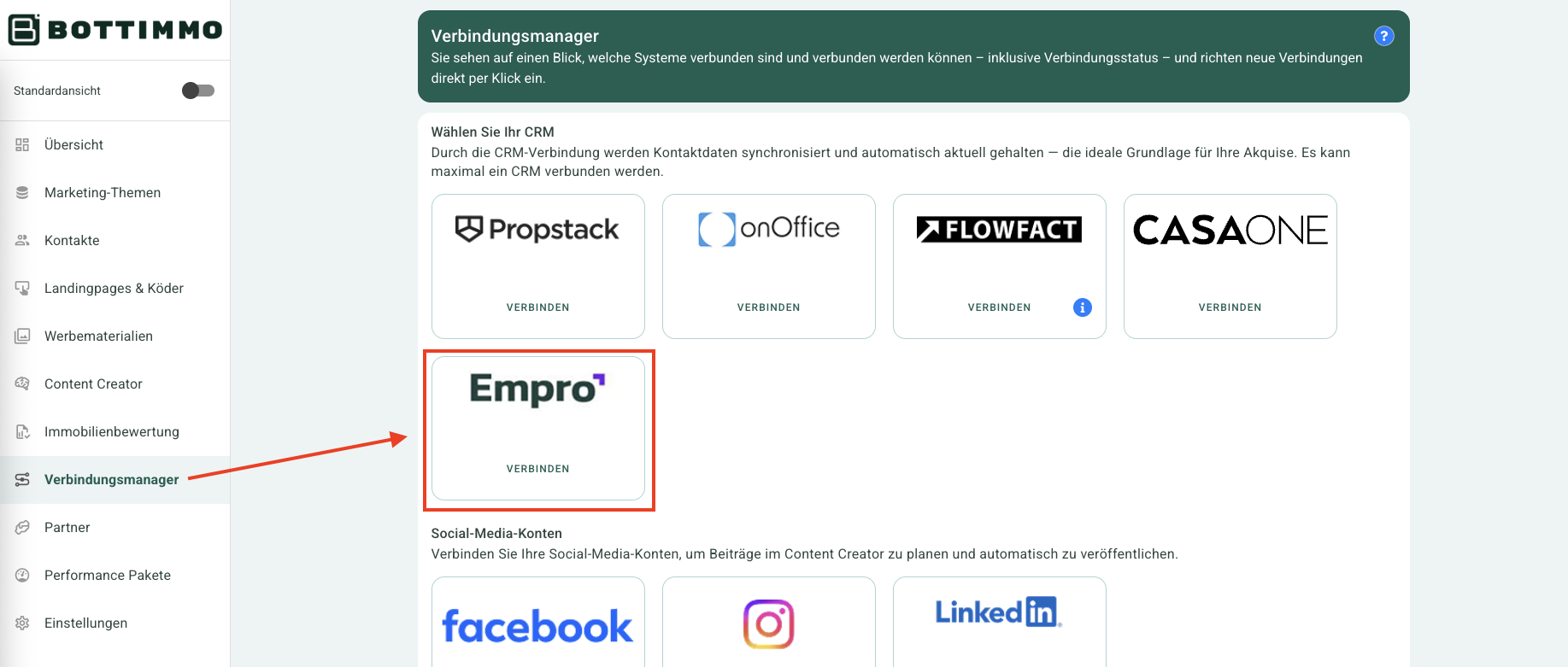The width and height of the screenshot is (1568, 667).
Task: Click the Bottimmo logo
Action: (115, 30)
